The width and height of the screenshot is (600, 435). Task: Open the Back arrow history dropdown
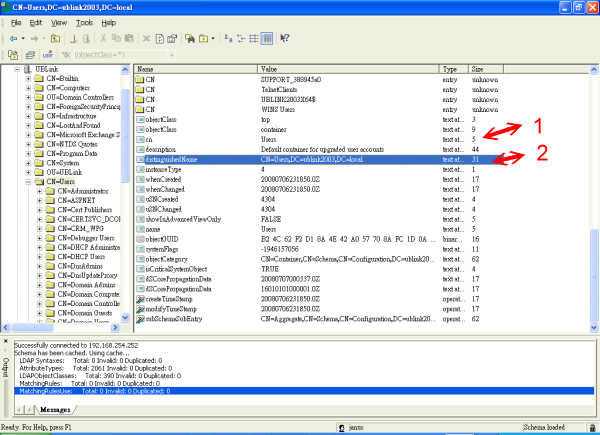[x=23, y=39]
